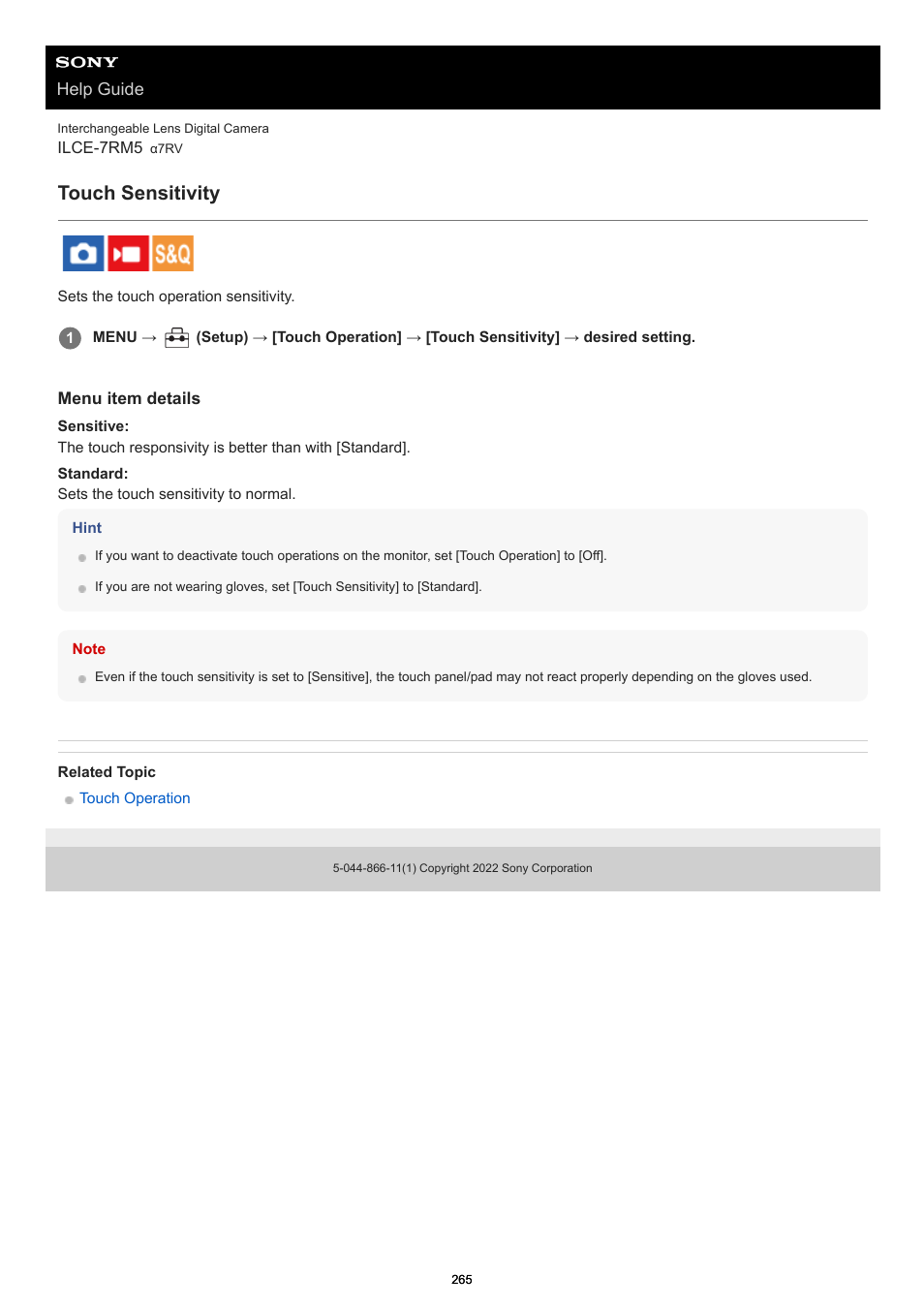
Task: Click the Sensitive setting label
Action: coord(93,426)
